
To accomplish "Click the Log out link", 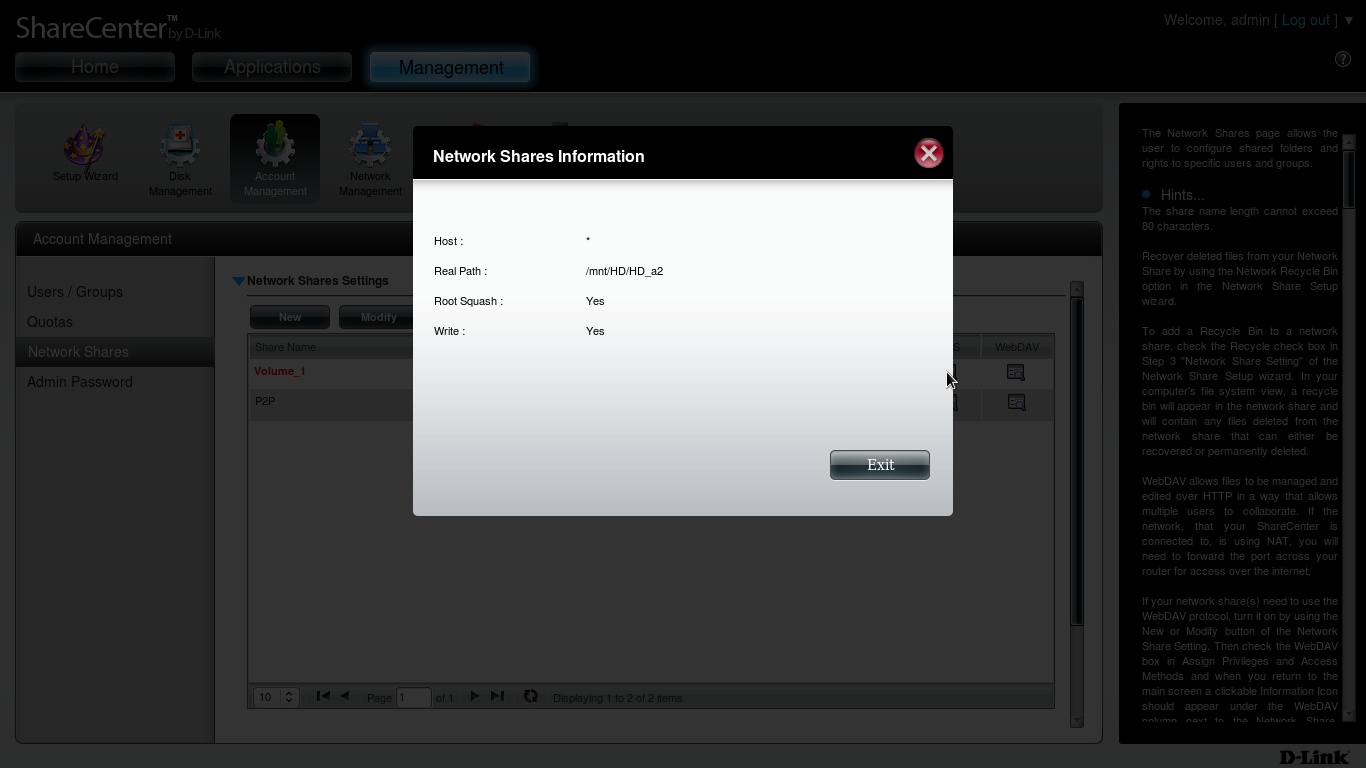I will click(x=1306, y=20).
